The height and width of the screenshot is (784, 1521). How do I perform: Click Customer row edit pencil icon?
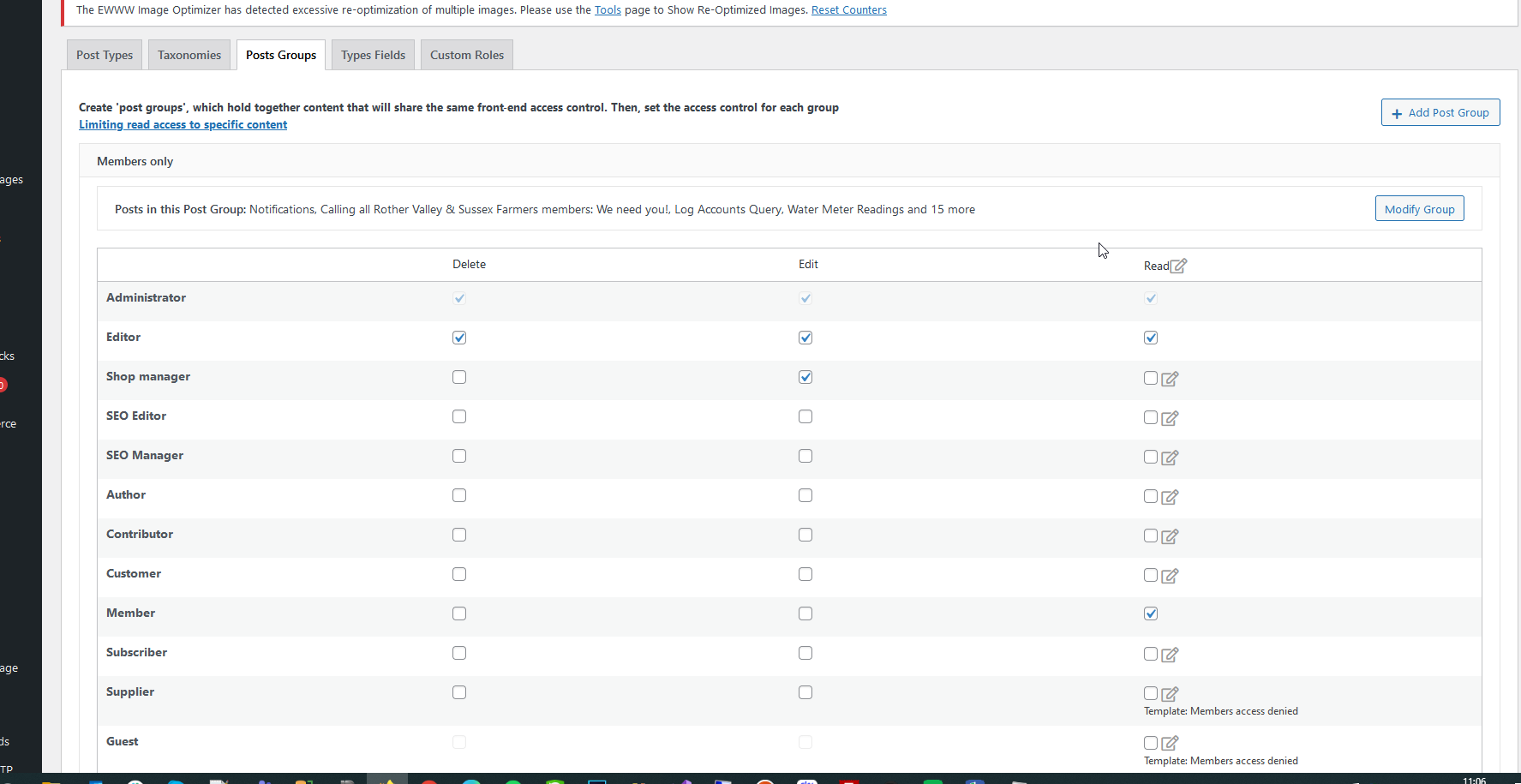(x=1170, y=576)
